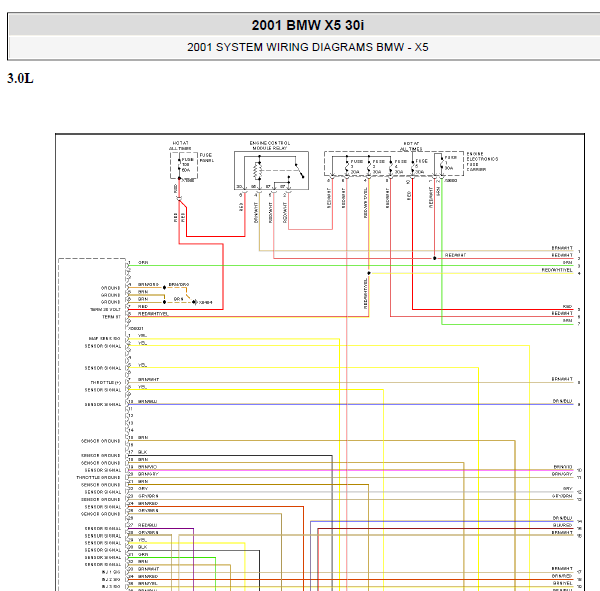The image size is (600, 591).
Task: Click the "BRN/VIO" wire label at pin 19
Action: click(147, 467)
